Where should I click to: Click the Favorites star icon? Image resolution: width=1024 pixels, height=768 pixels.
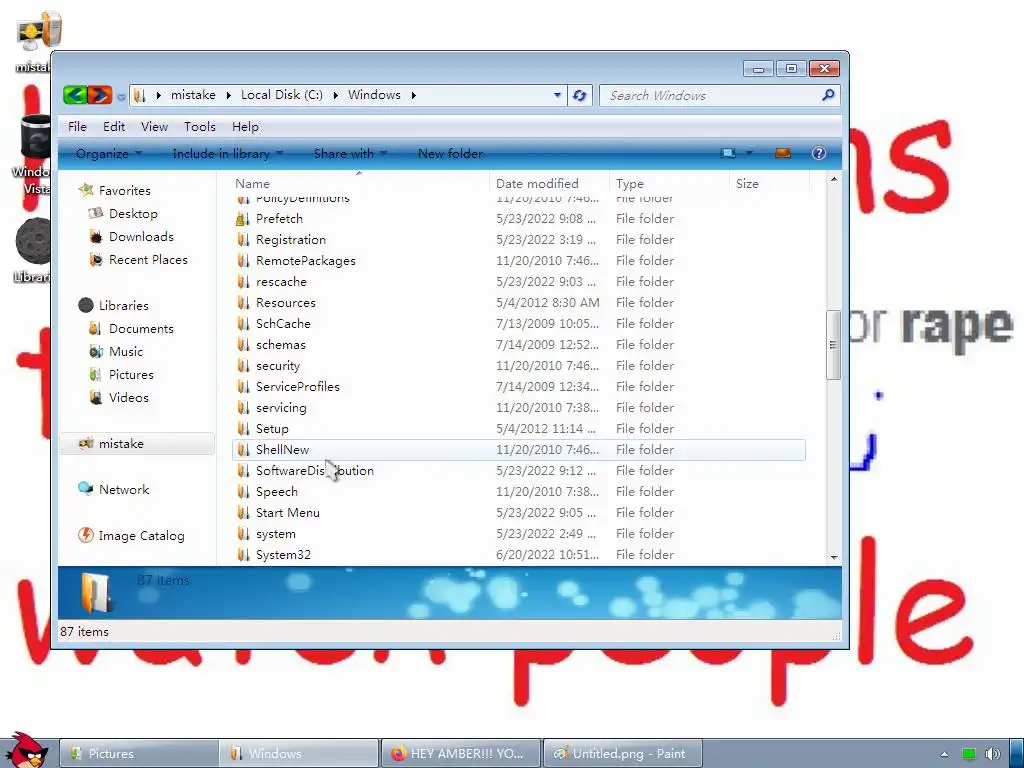point(86,190)
